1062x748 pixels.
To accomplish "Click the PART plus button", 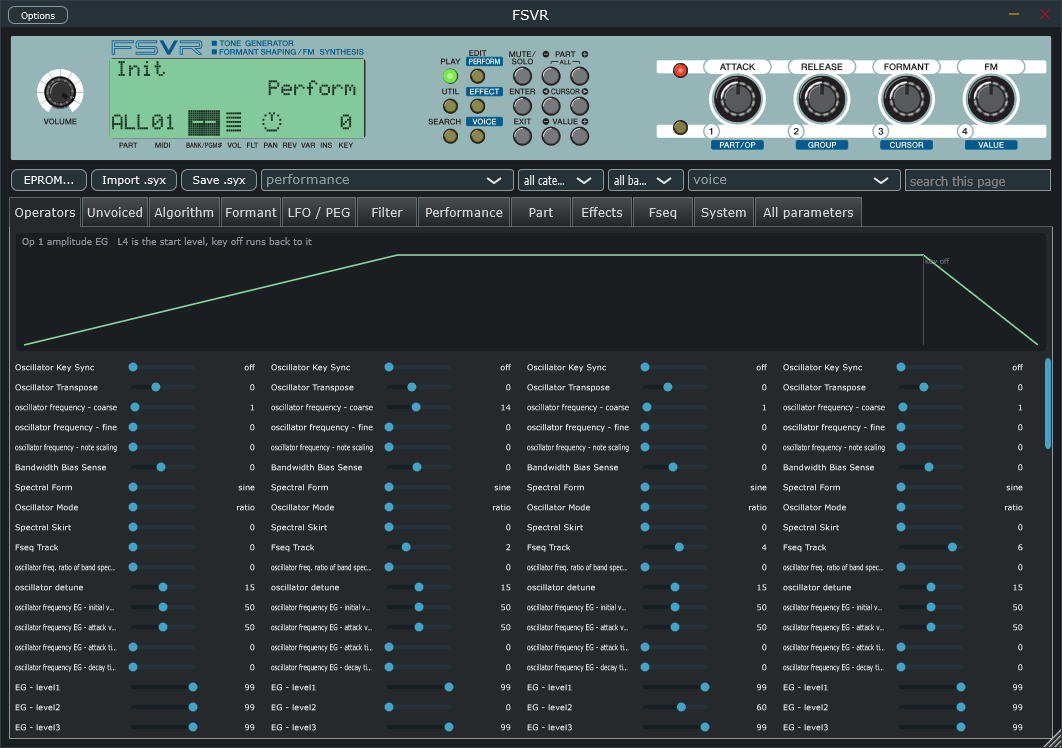I will (579, 77).
